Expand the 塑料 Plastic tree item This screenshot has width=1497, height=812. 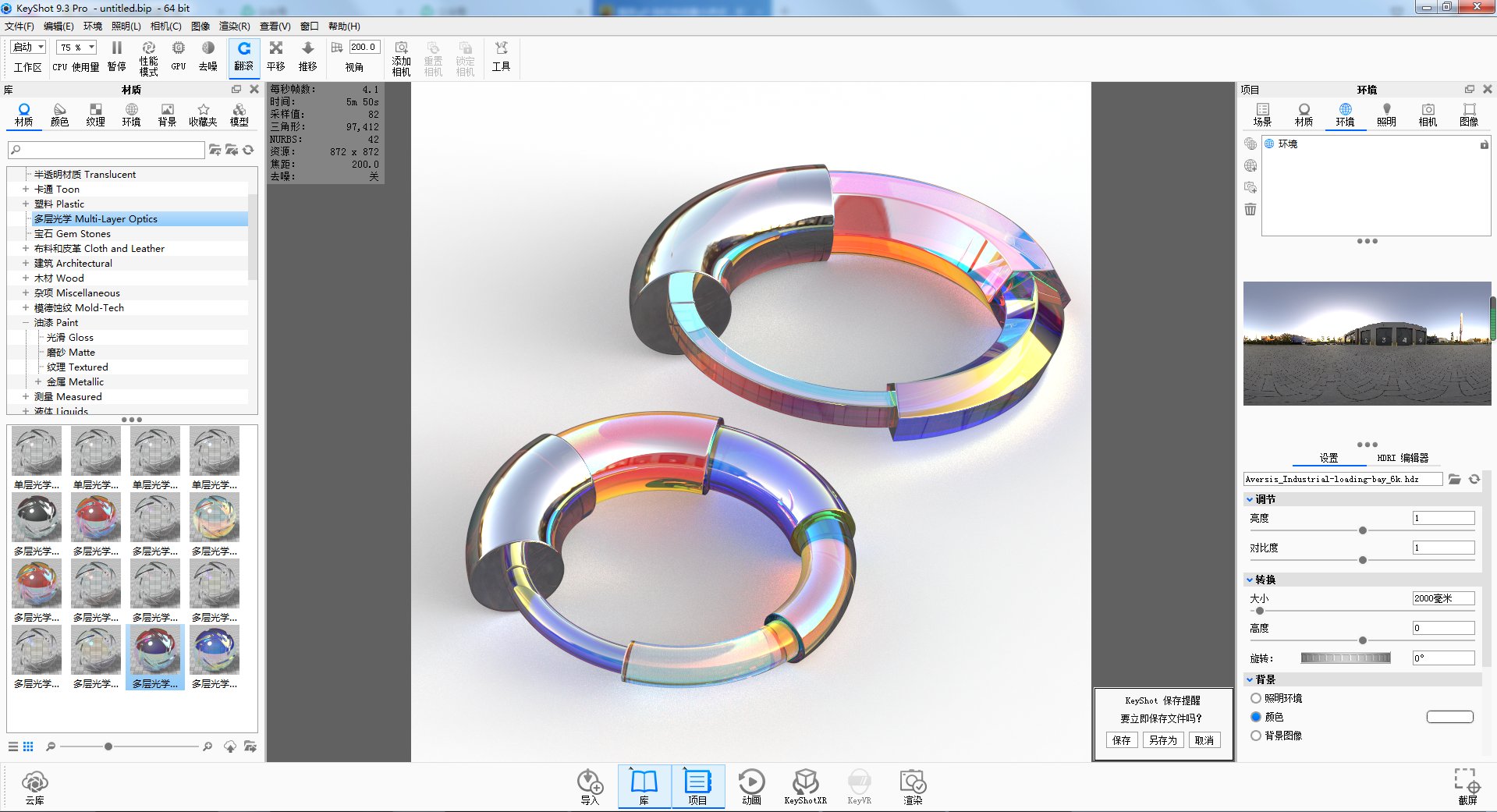[x=26, y=204]
